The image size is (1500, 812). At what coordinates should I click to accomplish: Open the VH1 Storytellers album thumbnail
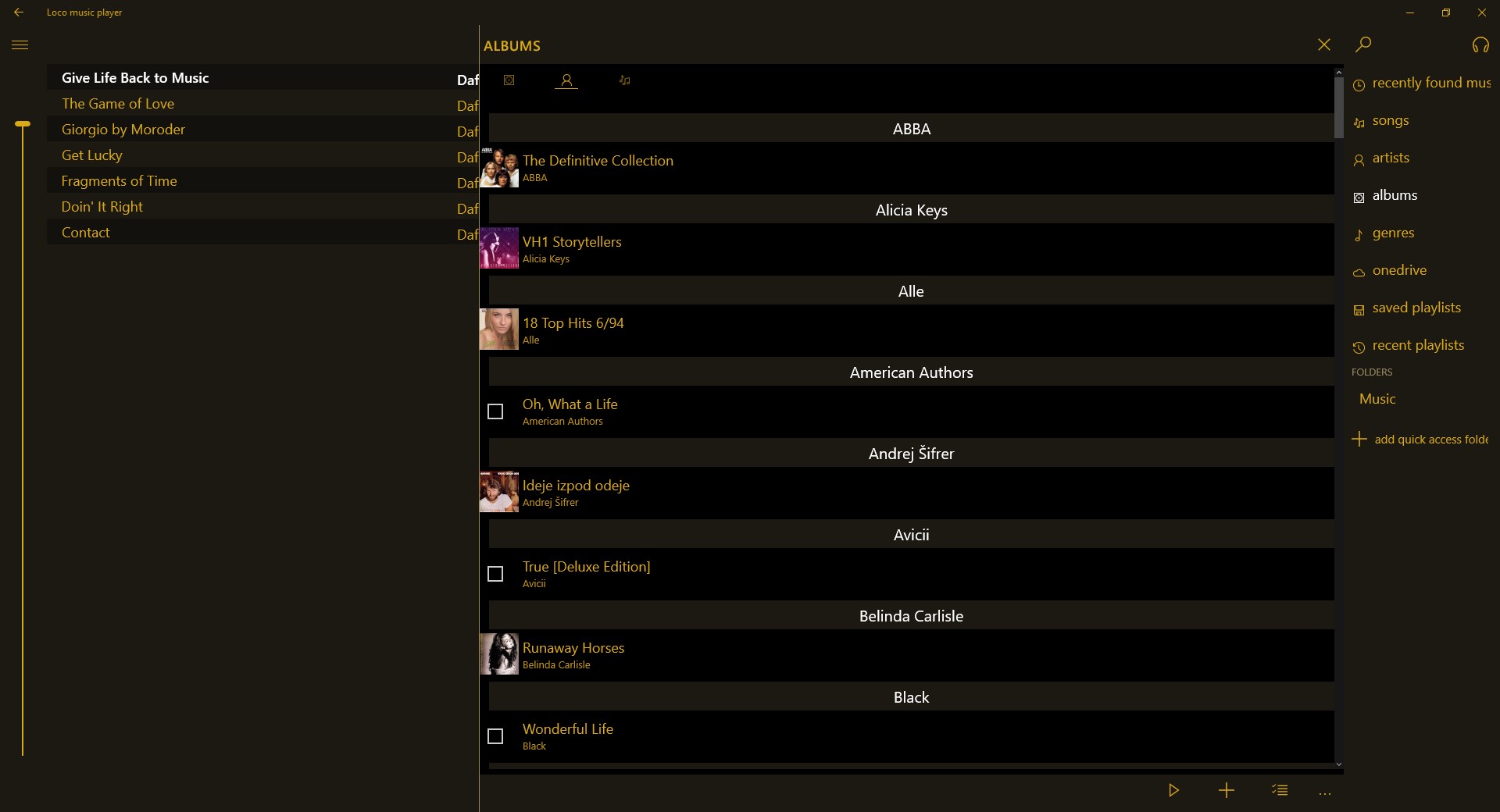[x=498, y=248]
